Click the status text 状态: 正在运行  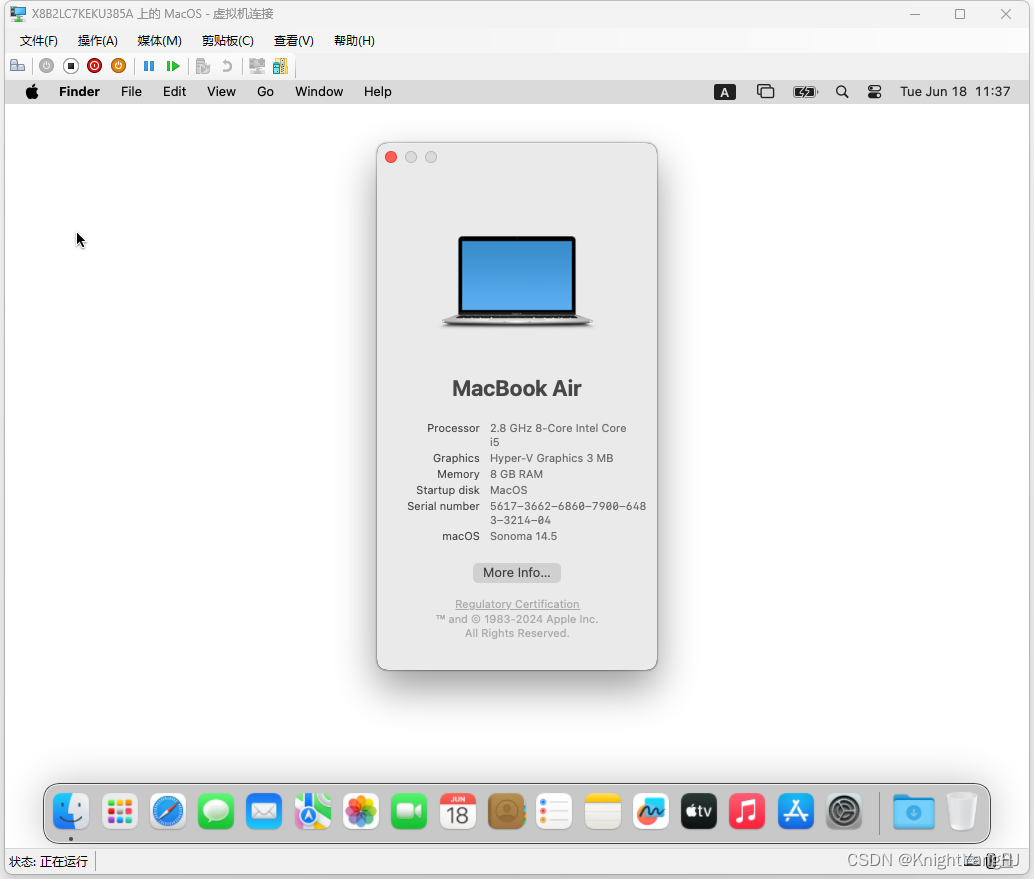coord(49,862)
